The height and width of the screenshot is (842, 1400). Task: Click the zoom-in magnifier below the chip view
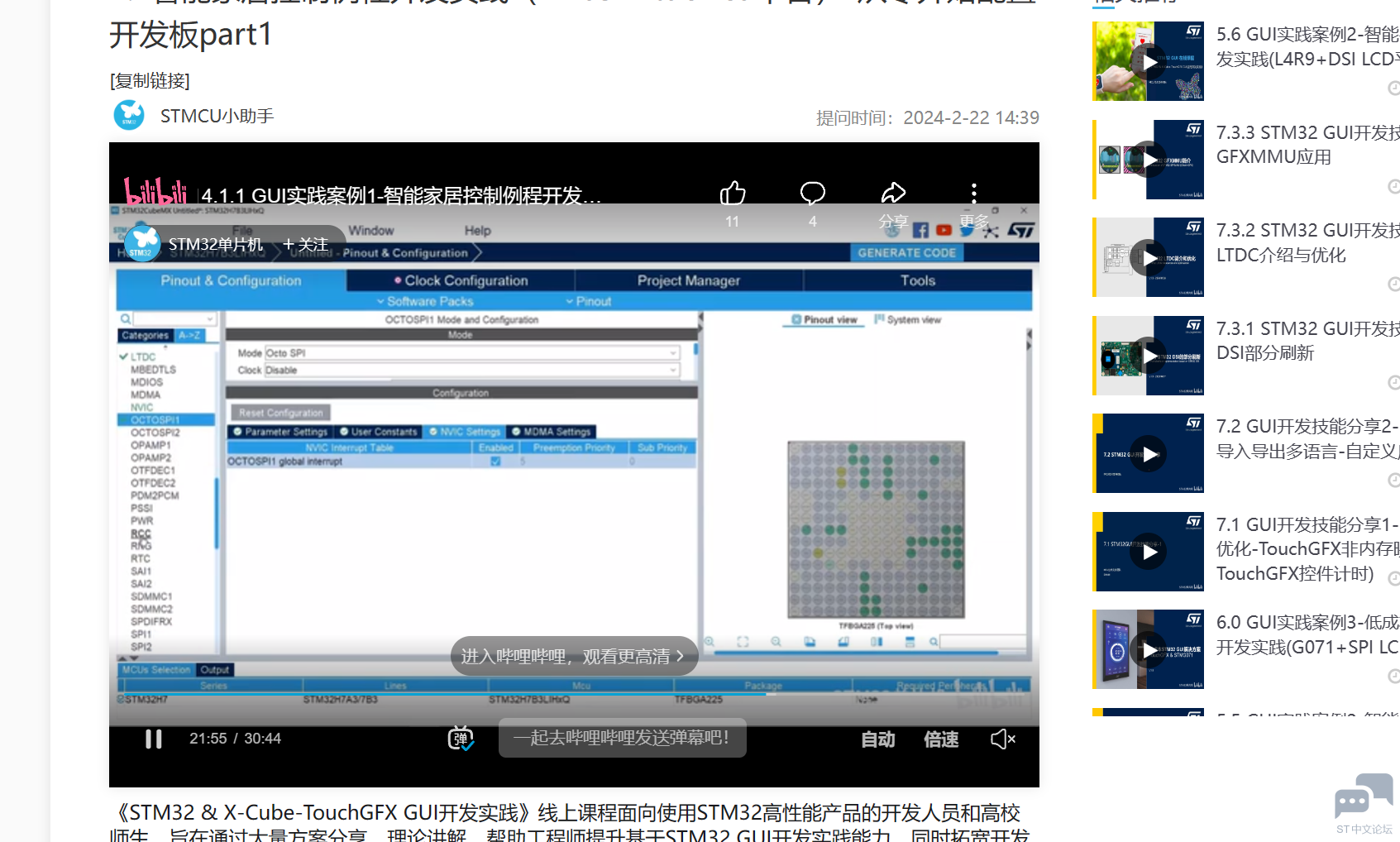[710, 642]
